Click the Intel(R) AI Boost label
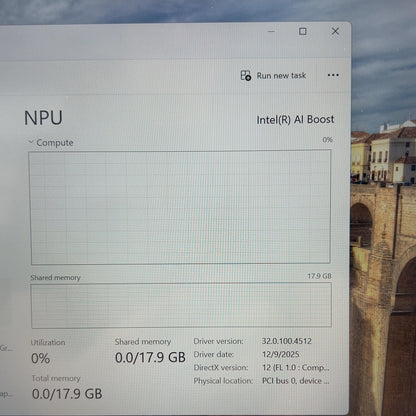 point(295,120)
